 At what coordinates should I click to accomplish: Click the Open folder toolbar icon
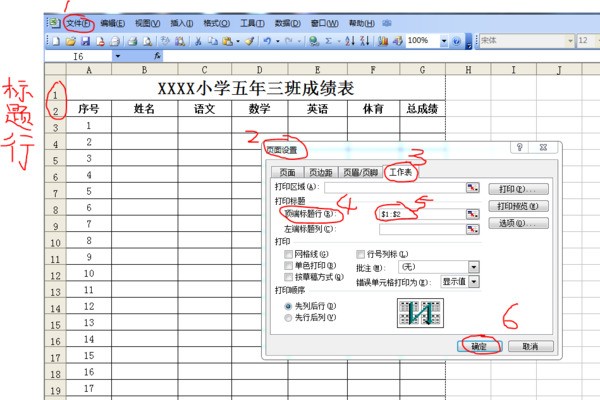71,41
